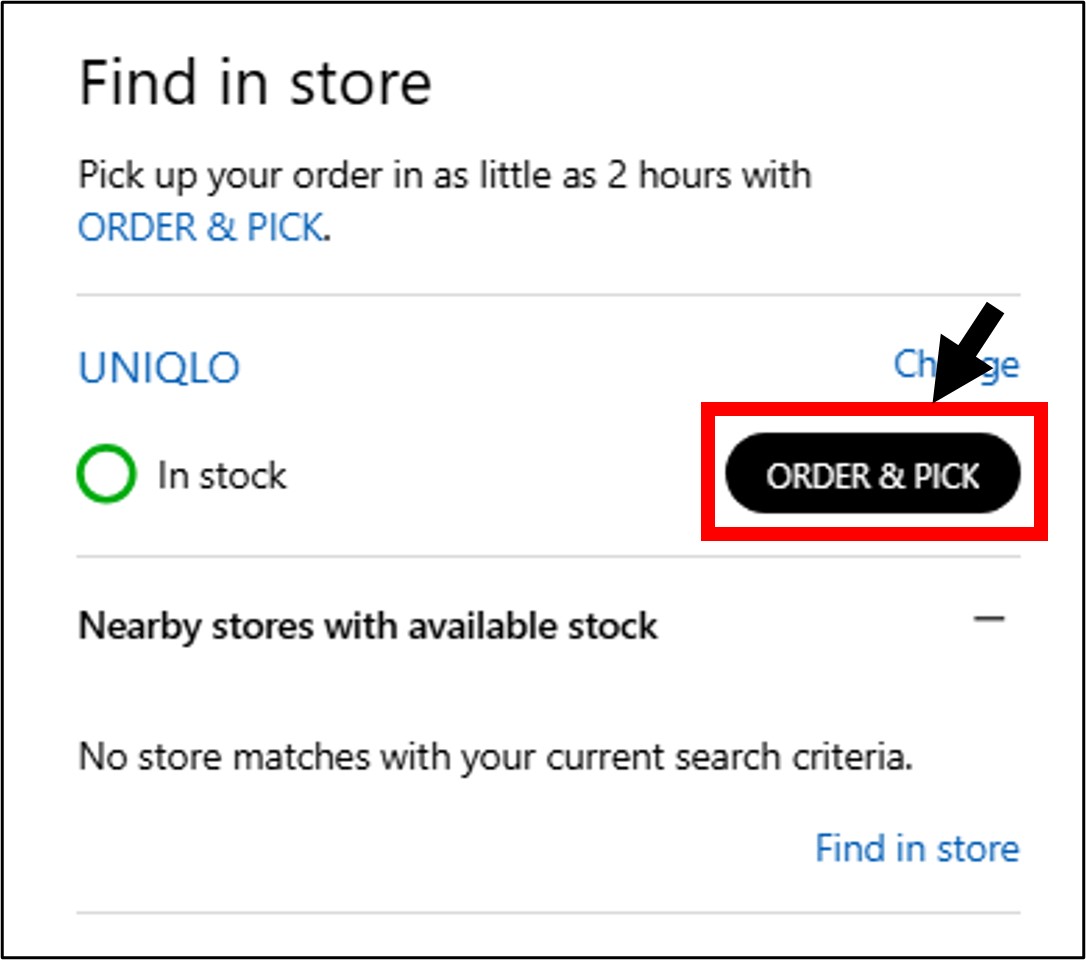Screen dimensions: 1086x960
Task: Click the large Find in store title
Action: 255,83
